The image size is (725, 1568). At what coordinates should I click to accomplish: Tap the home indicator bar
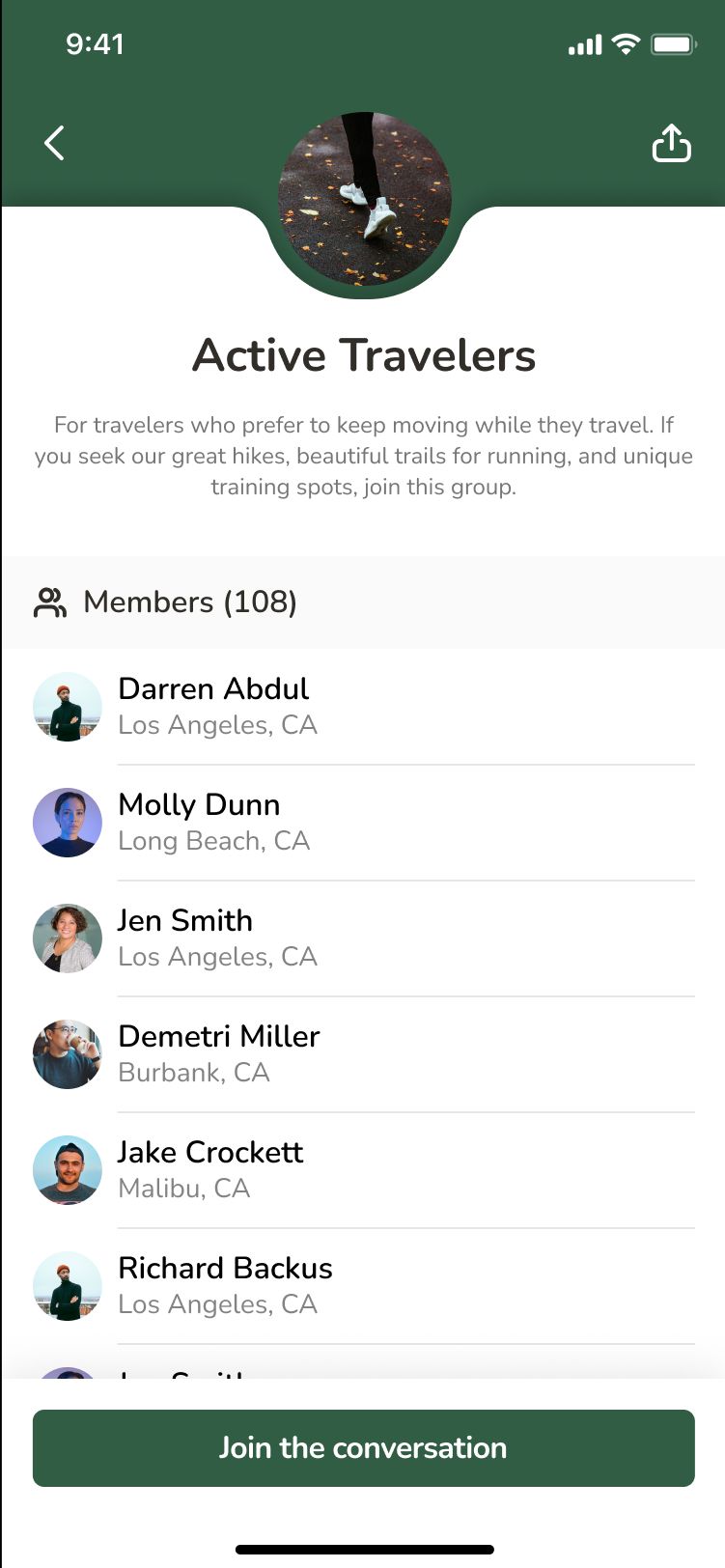click(364, 1550)
